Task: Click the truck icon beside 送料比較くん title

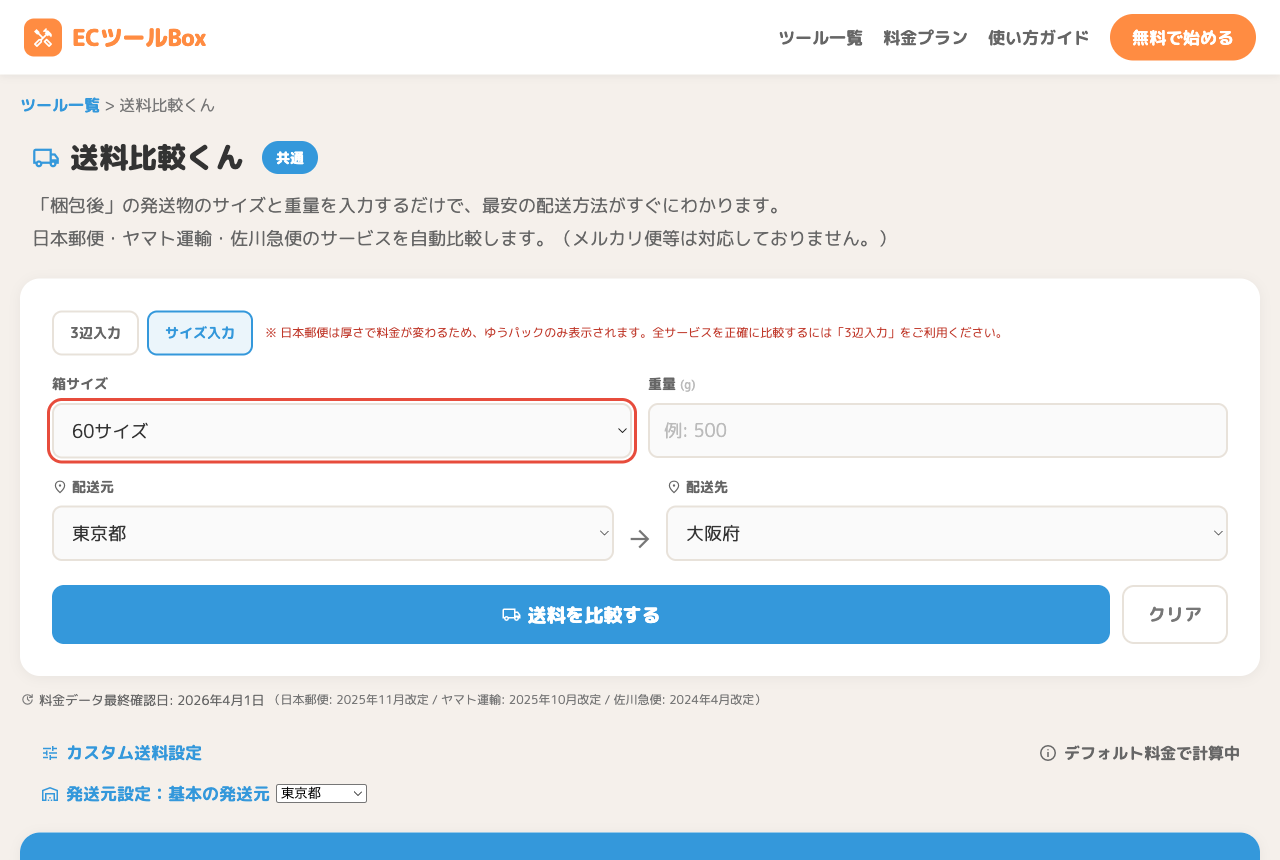Action: coord(46,158)
